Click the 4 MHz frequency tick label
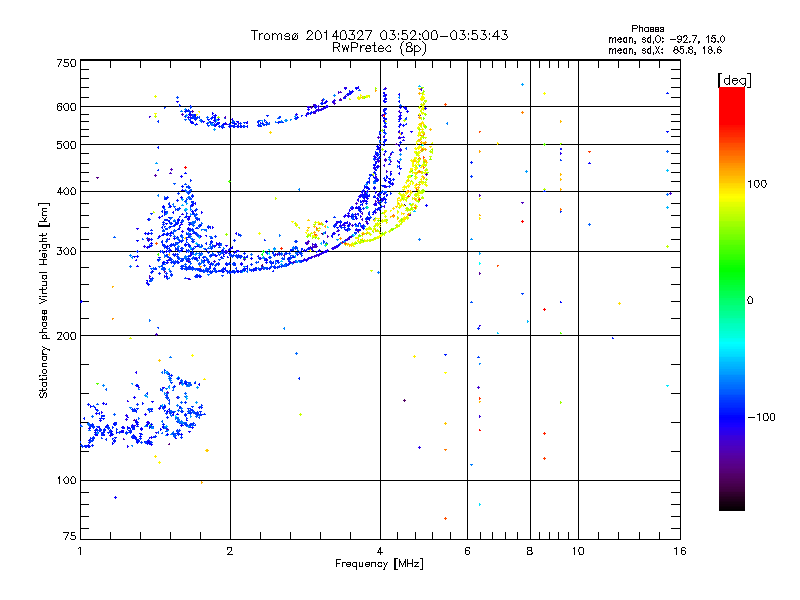The image size is (800, 600). coord(380,551)
